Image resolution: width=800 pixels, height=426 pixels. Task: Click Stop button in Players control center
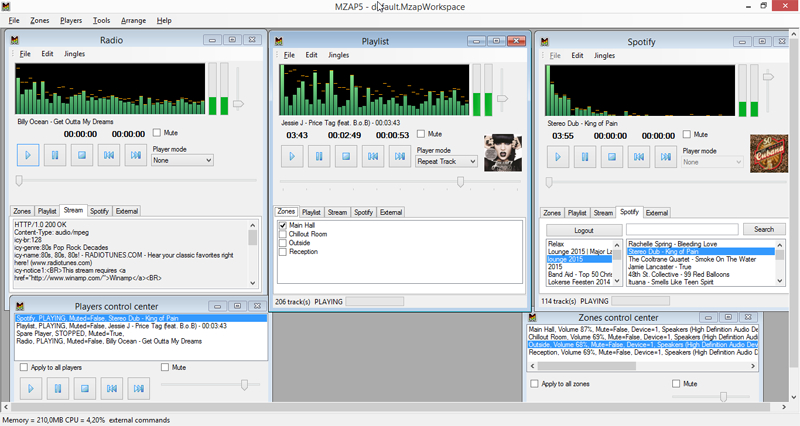(x=83, y=387)
